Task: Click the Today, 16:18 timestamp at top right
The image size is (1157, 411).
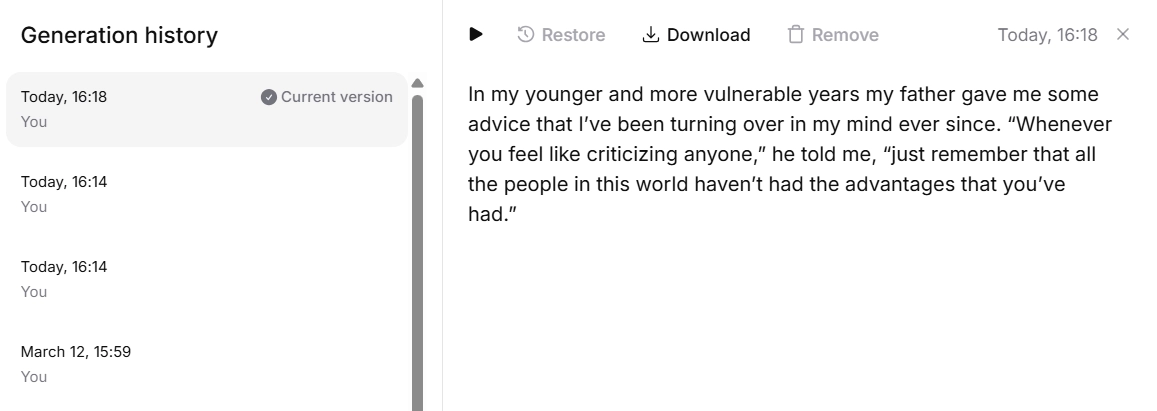Action: tap(1047, 35)
